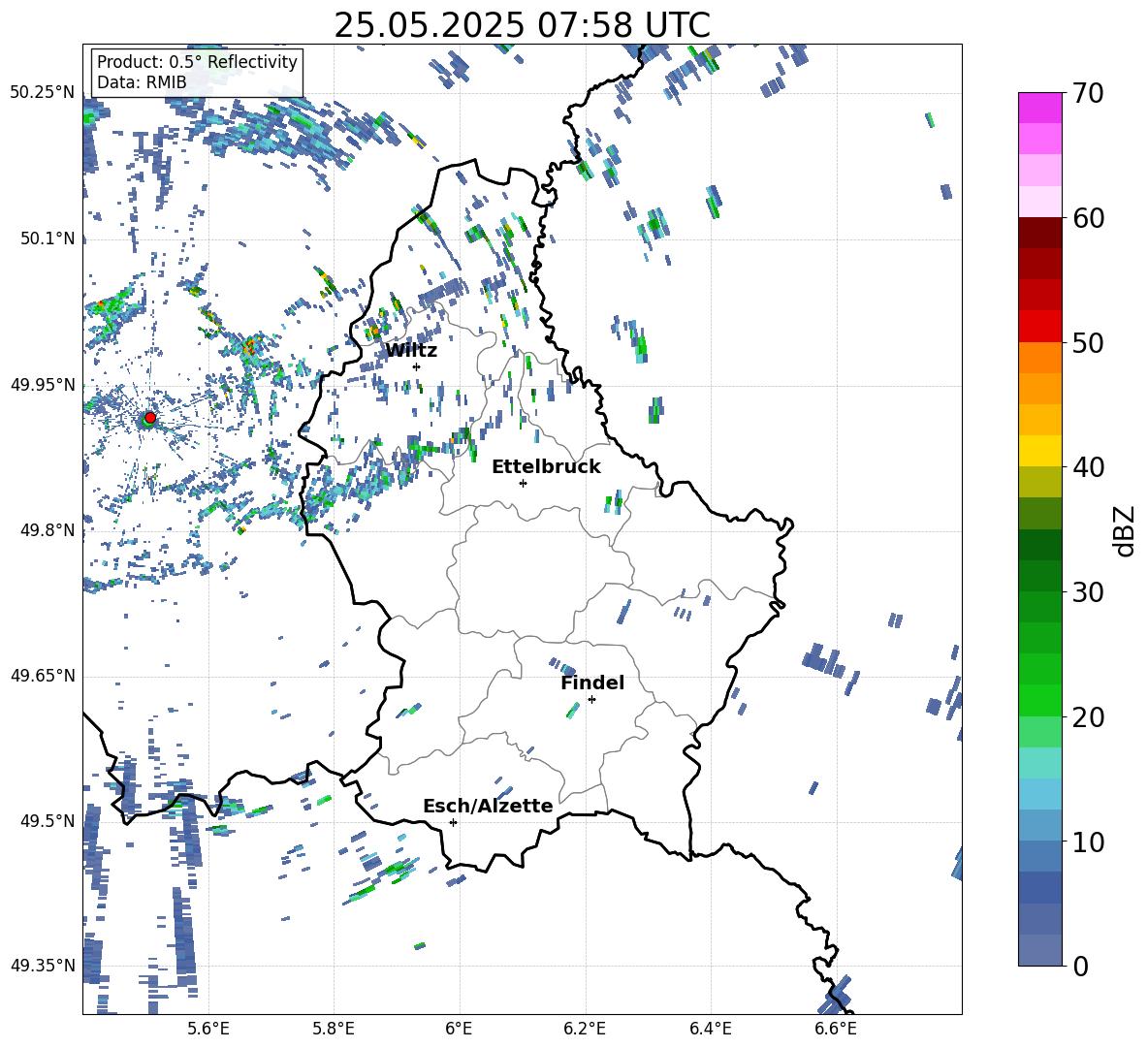Click the 49.65°N latitude tick label
Screen dimensions: 1148x1048
[43, 675]
